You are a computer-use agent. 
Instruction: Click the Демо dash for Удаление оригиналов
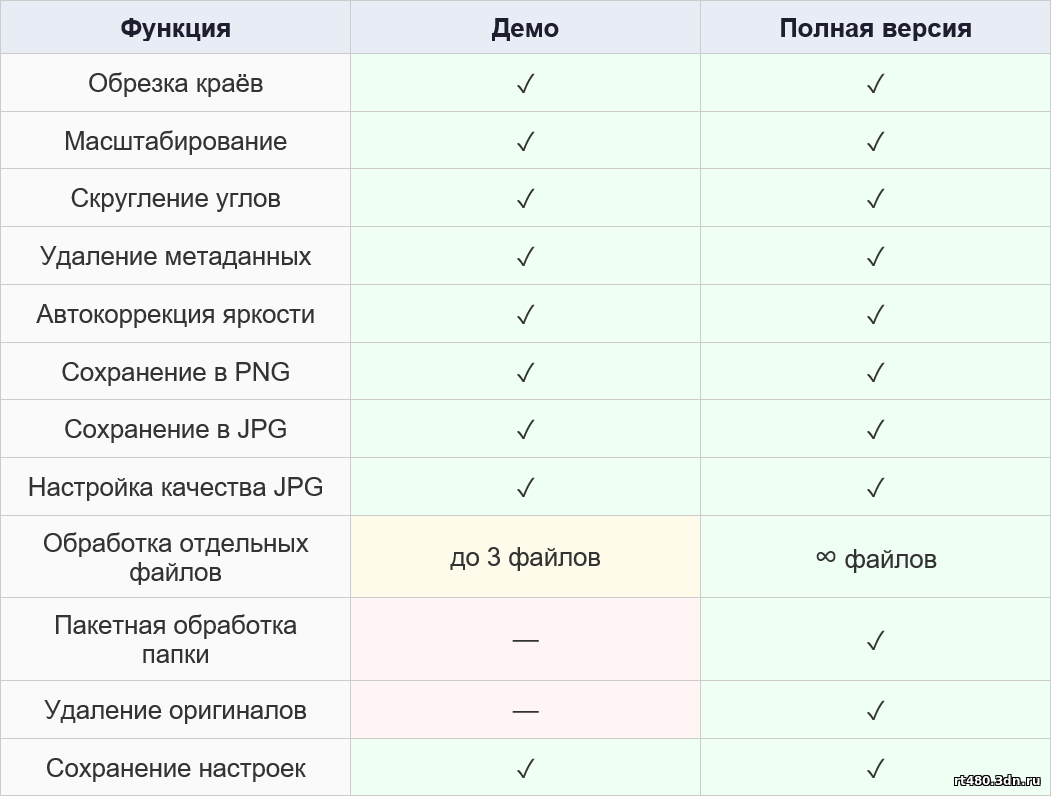(526, 711)
